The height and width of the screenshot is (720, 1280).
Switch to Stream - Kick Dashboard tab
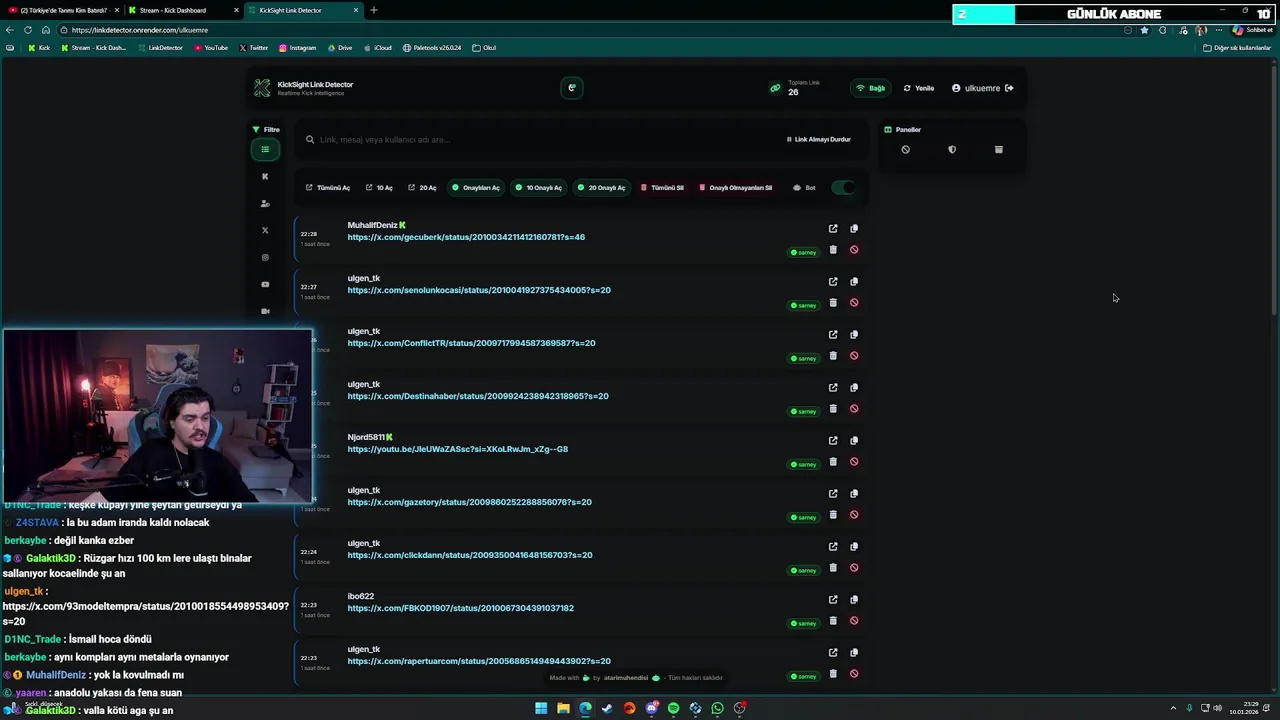183,10
